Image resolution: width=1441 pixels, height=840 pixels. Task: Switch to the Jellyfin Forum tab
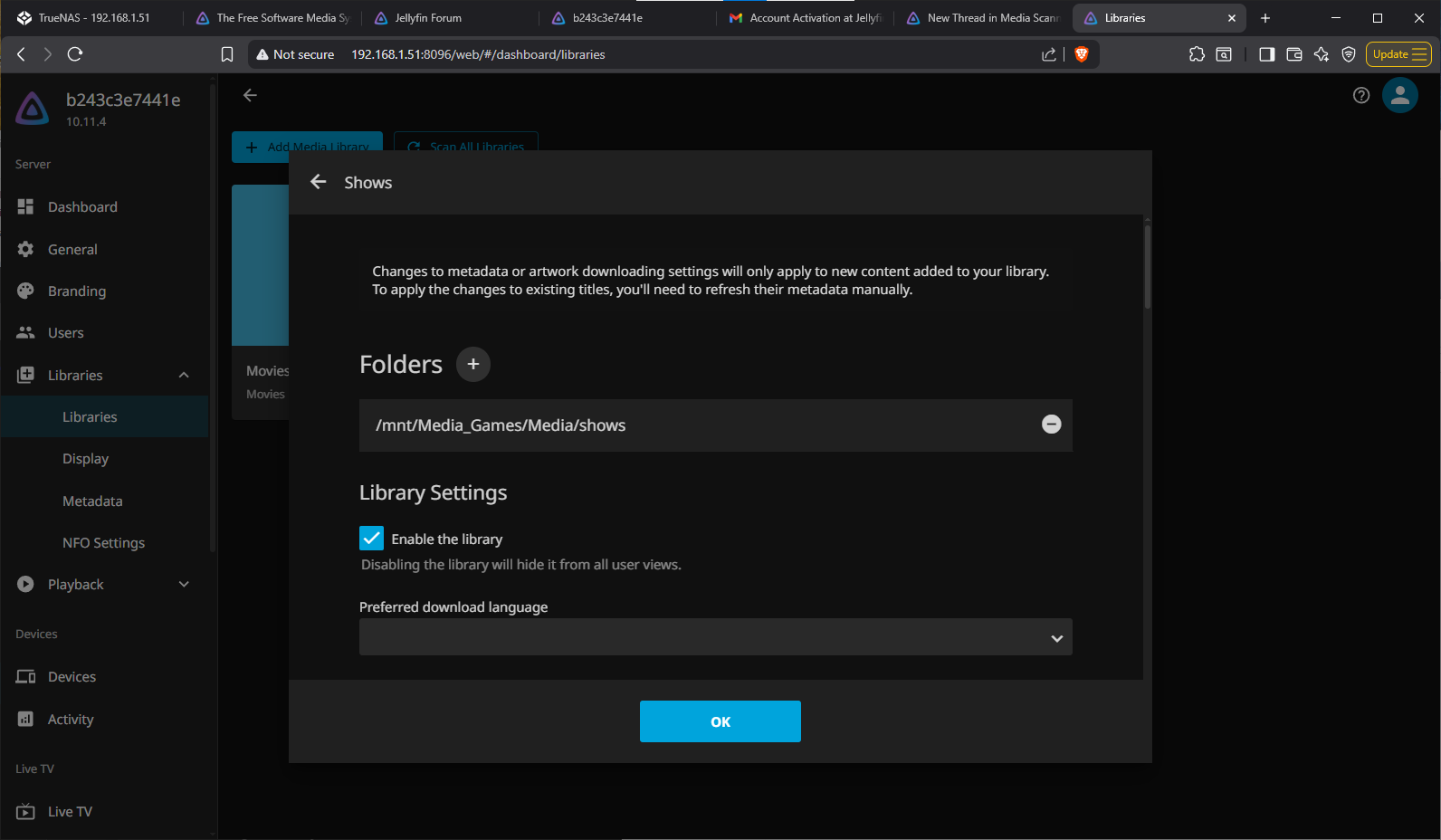[428, 18]
